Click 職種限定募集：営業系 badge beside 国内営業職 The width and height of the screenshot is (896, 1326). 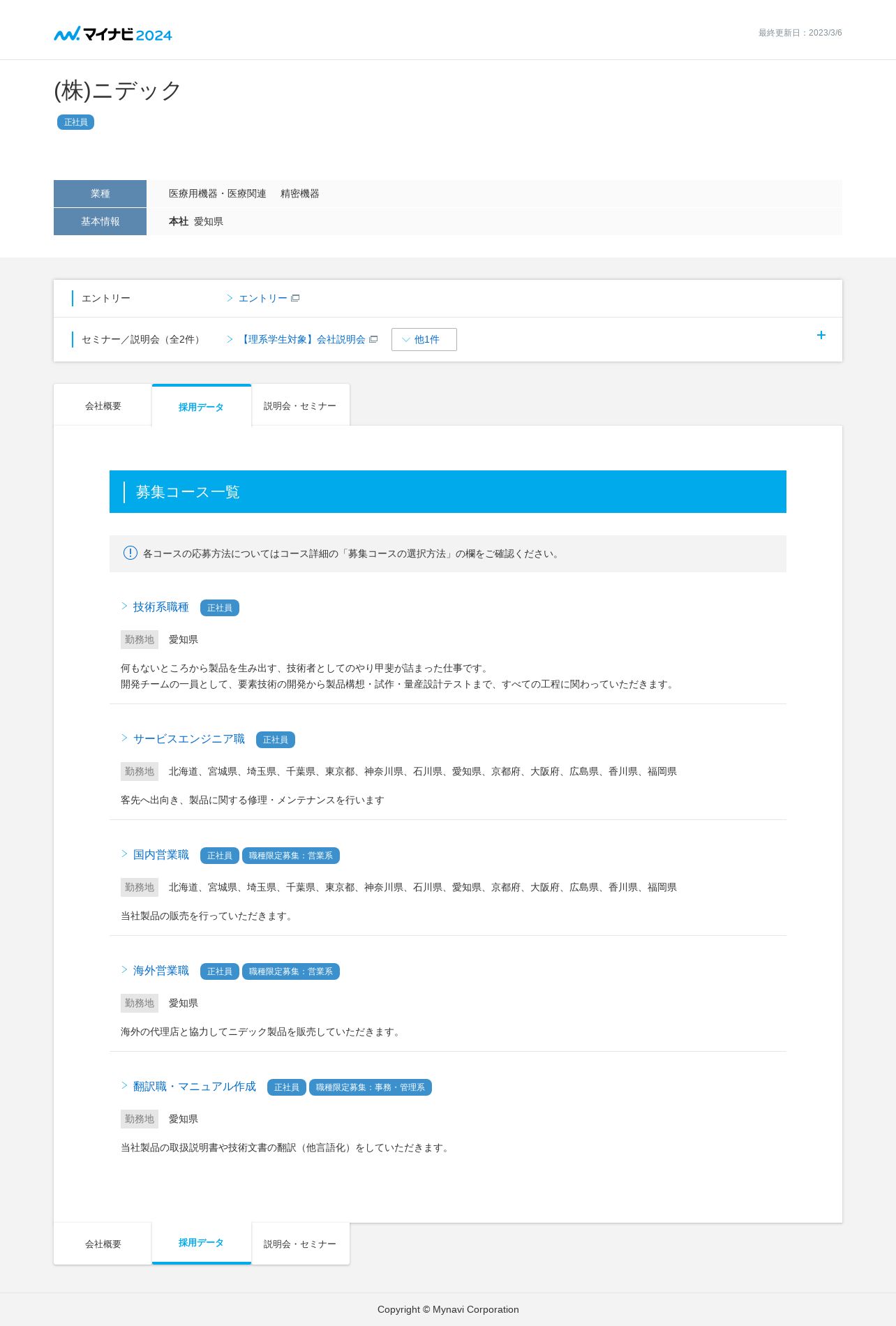[291, 856]
